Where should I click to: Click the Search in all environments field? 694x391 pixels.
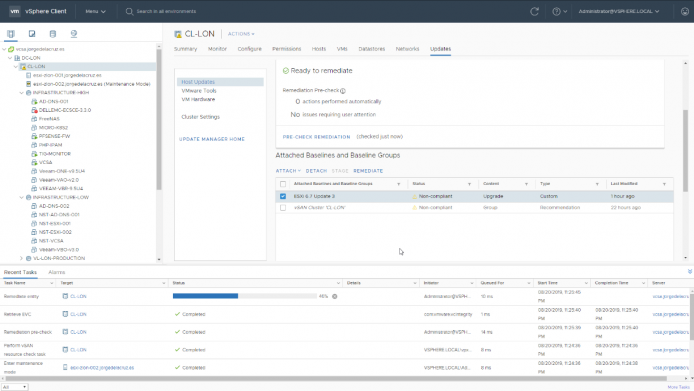click(166, 12)
